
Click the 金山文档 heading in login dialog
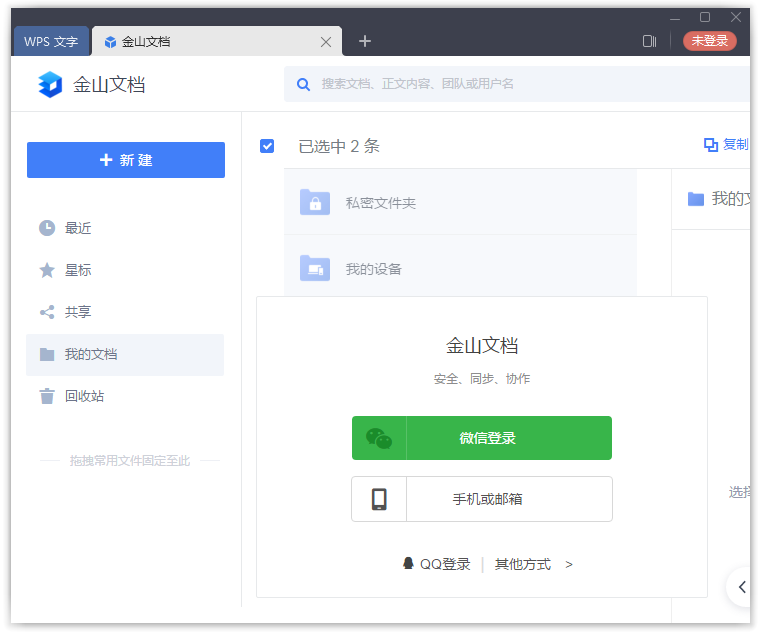[482, 346]
